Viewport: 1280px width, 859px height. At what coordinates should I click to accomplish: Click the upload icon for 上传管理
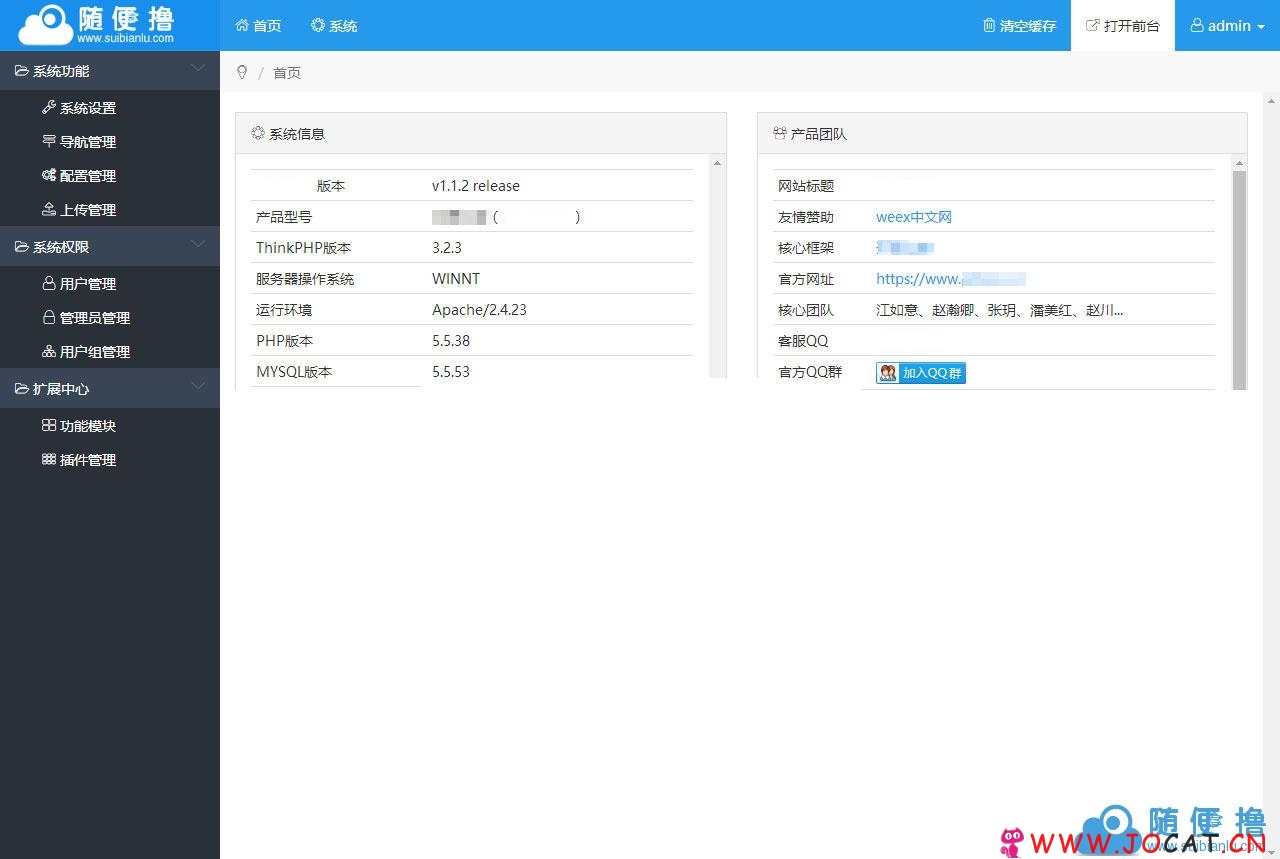click(49, 209)
